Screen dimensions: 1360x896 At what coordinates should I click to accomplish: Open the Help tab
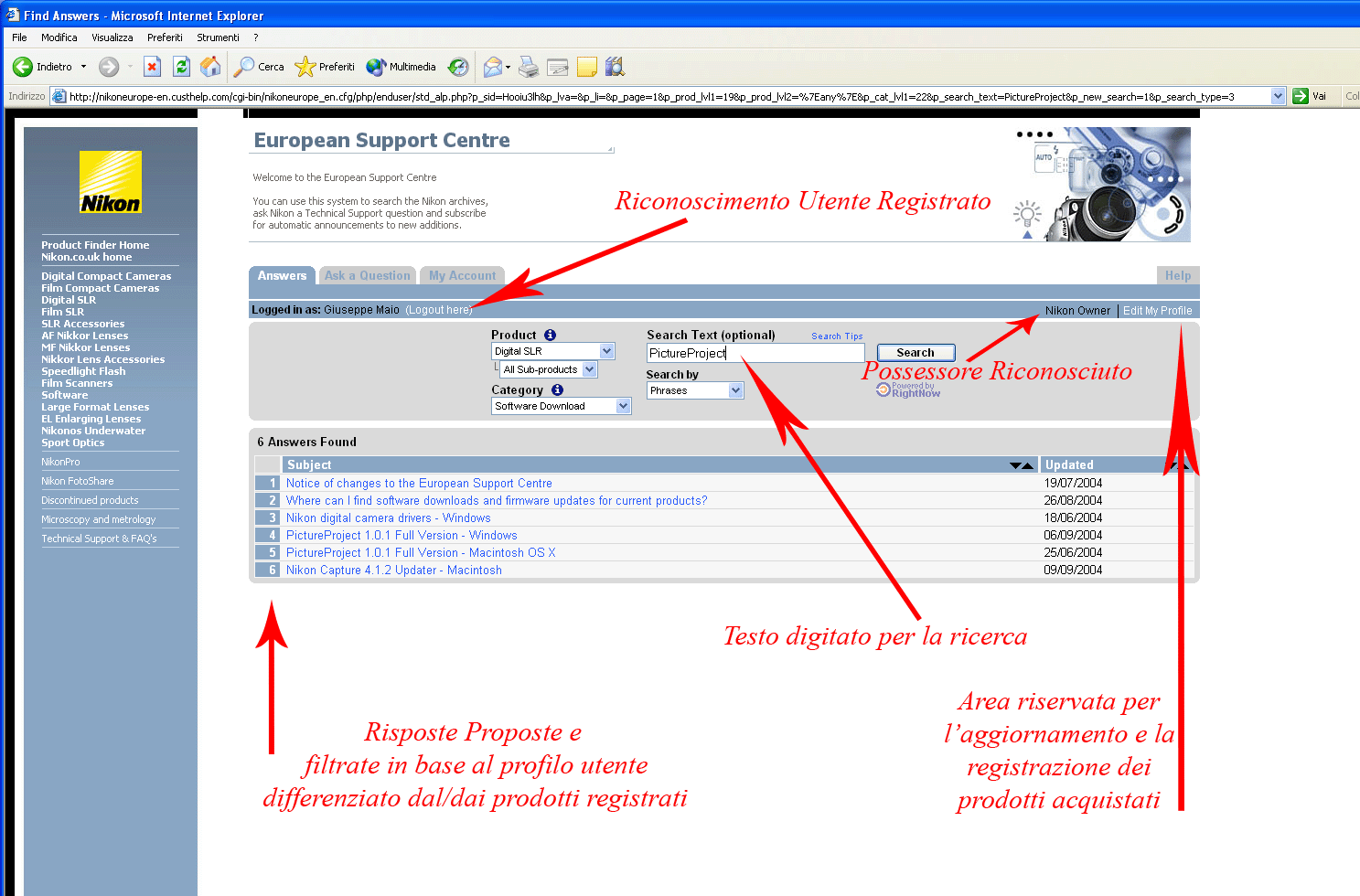[1177, 275]
